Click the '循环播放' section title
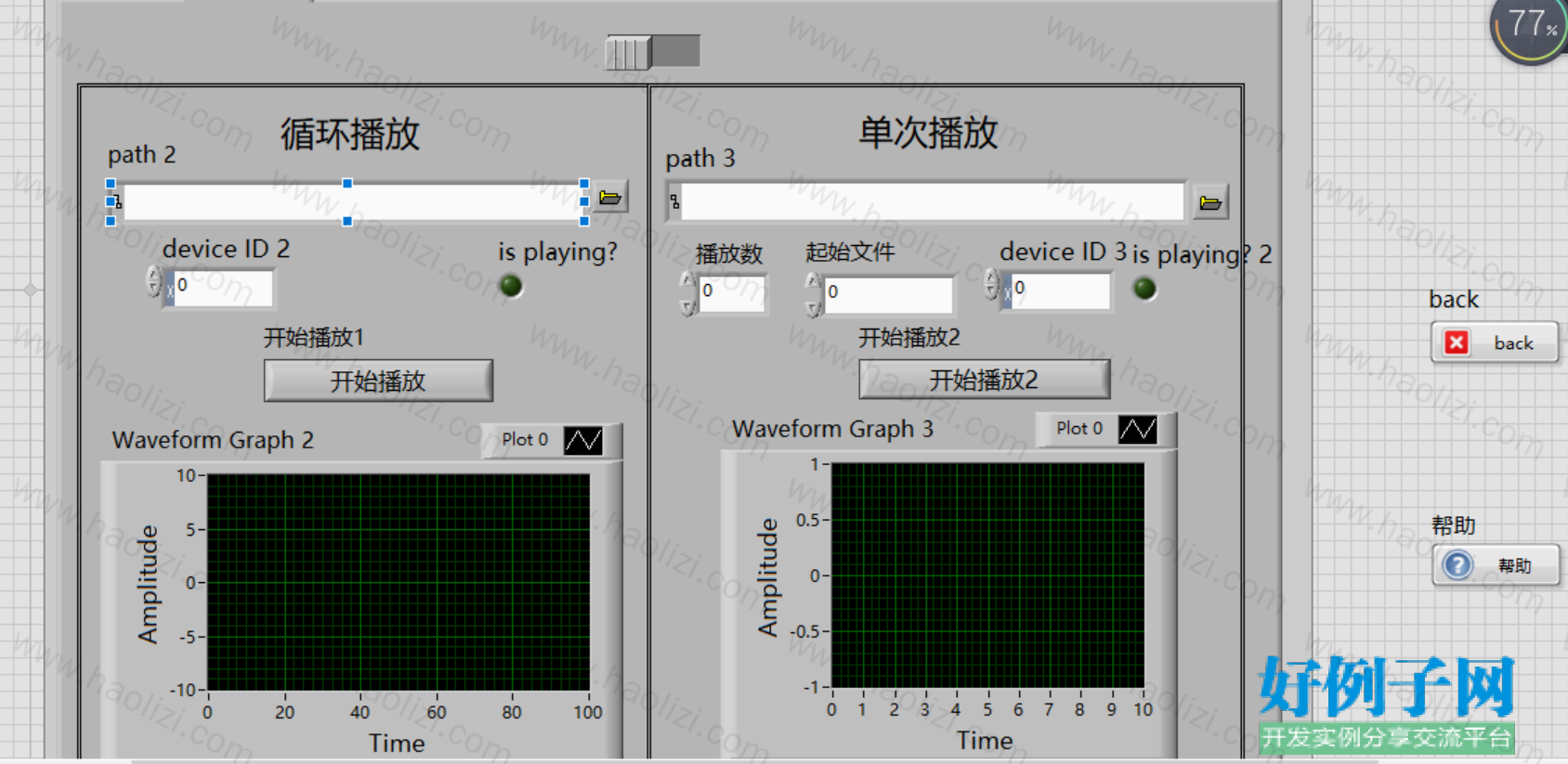1568x764 pixels. click(x=350, y=135)
